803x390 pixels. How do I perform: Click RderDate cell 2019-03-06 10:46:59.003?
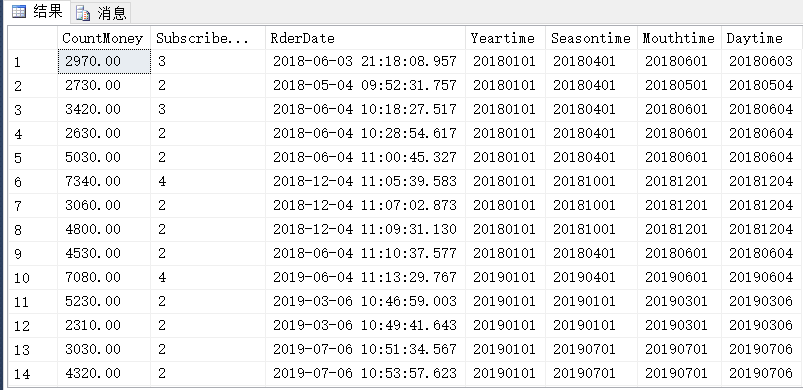(365, 301)
